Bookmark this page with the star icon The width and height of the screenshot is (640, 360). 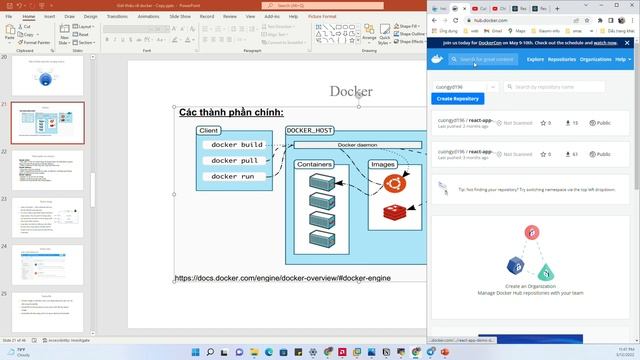[587, 20]
